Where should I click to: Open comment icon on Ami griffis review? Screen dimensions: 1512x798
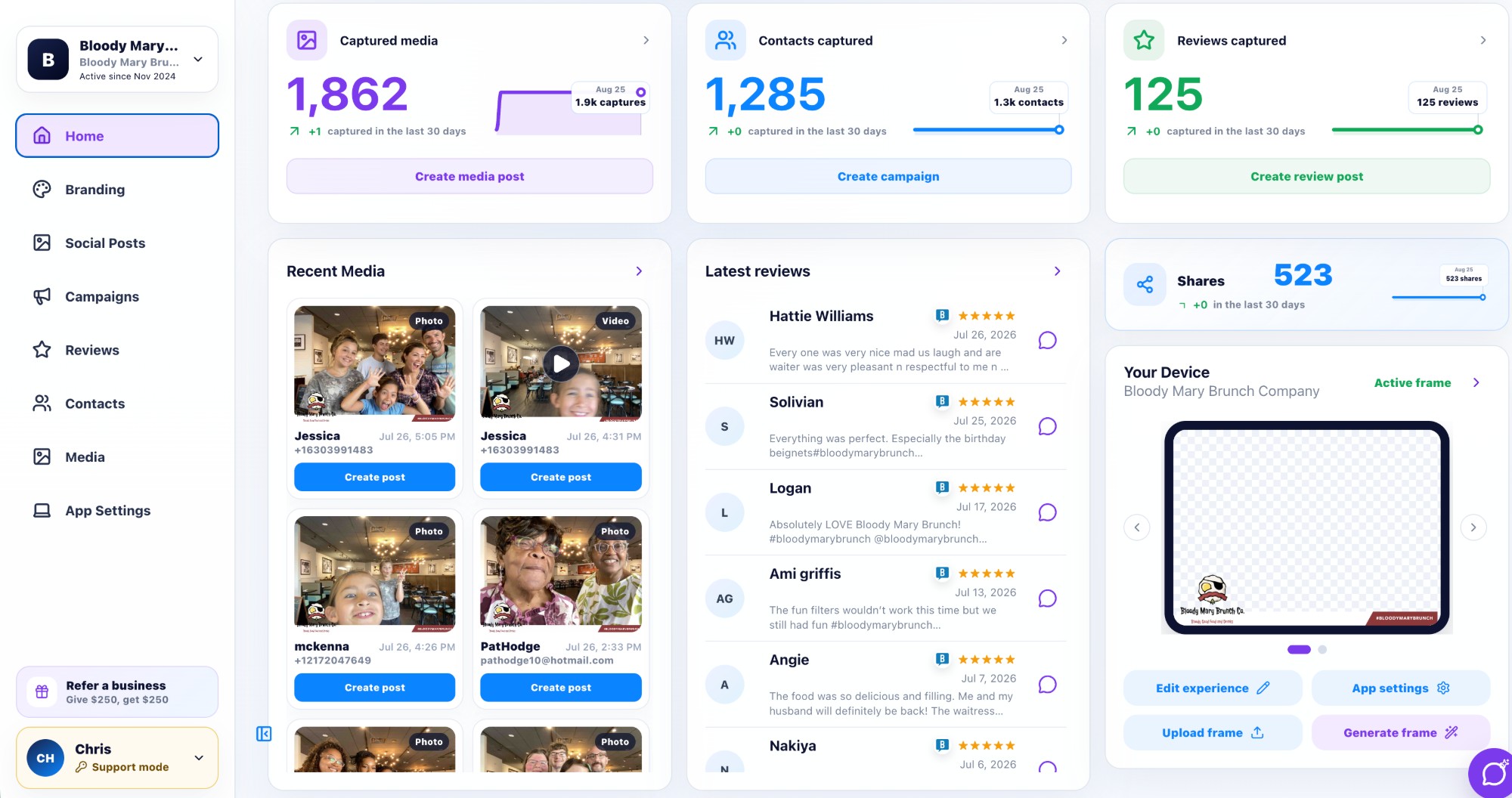1047,599
